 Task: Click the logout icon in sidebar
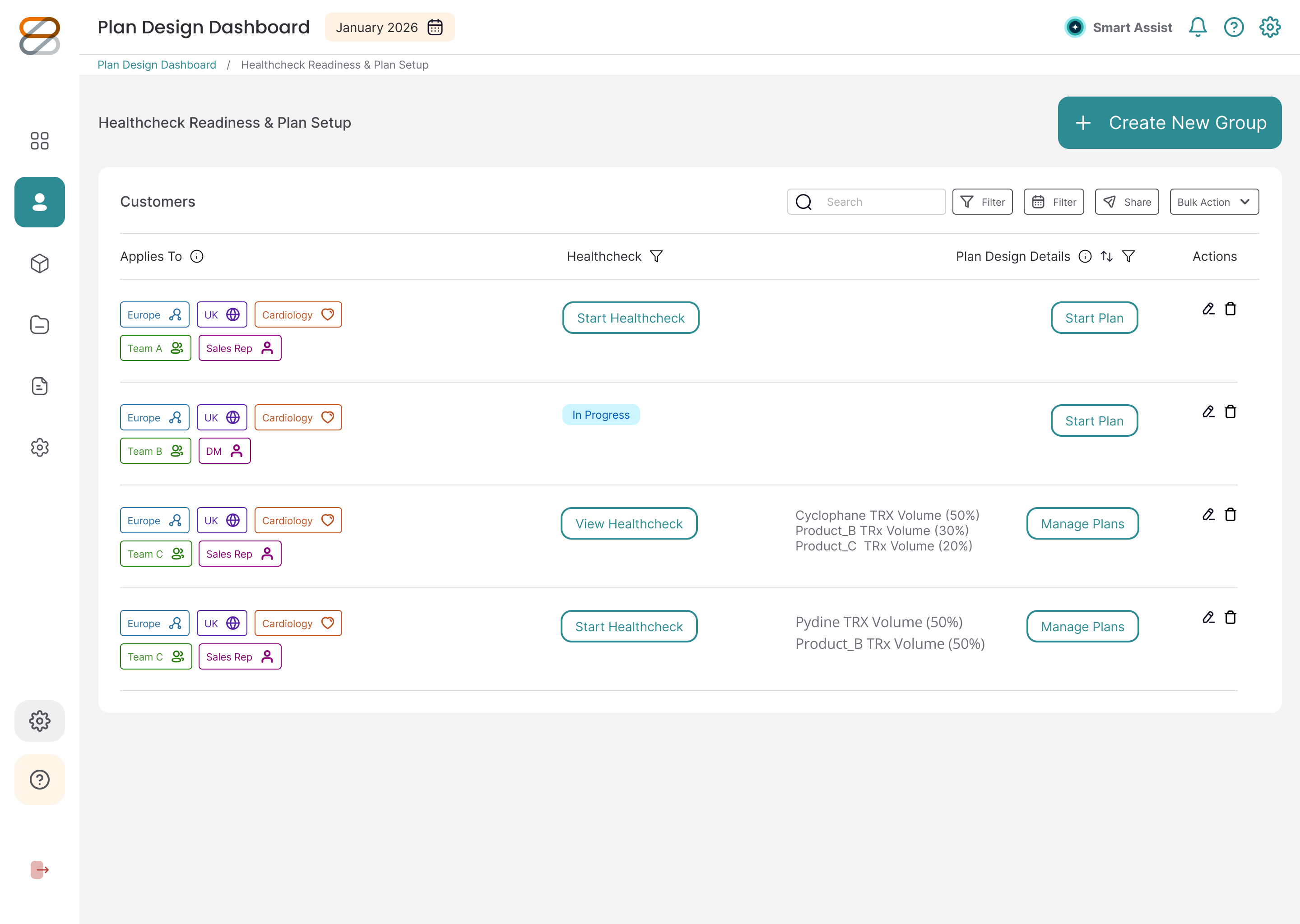pos(39,869)
